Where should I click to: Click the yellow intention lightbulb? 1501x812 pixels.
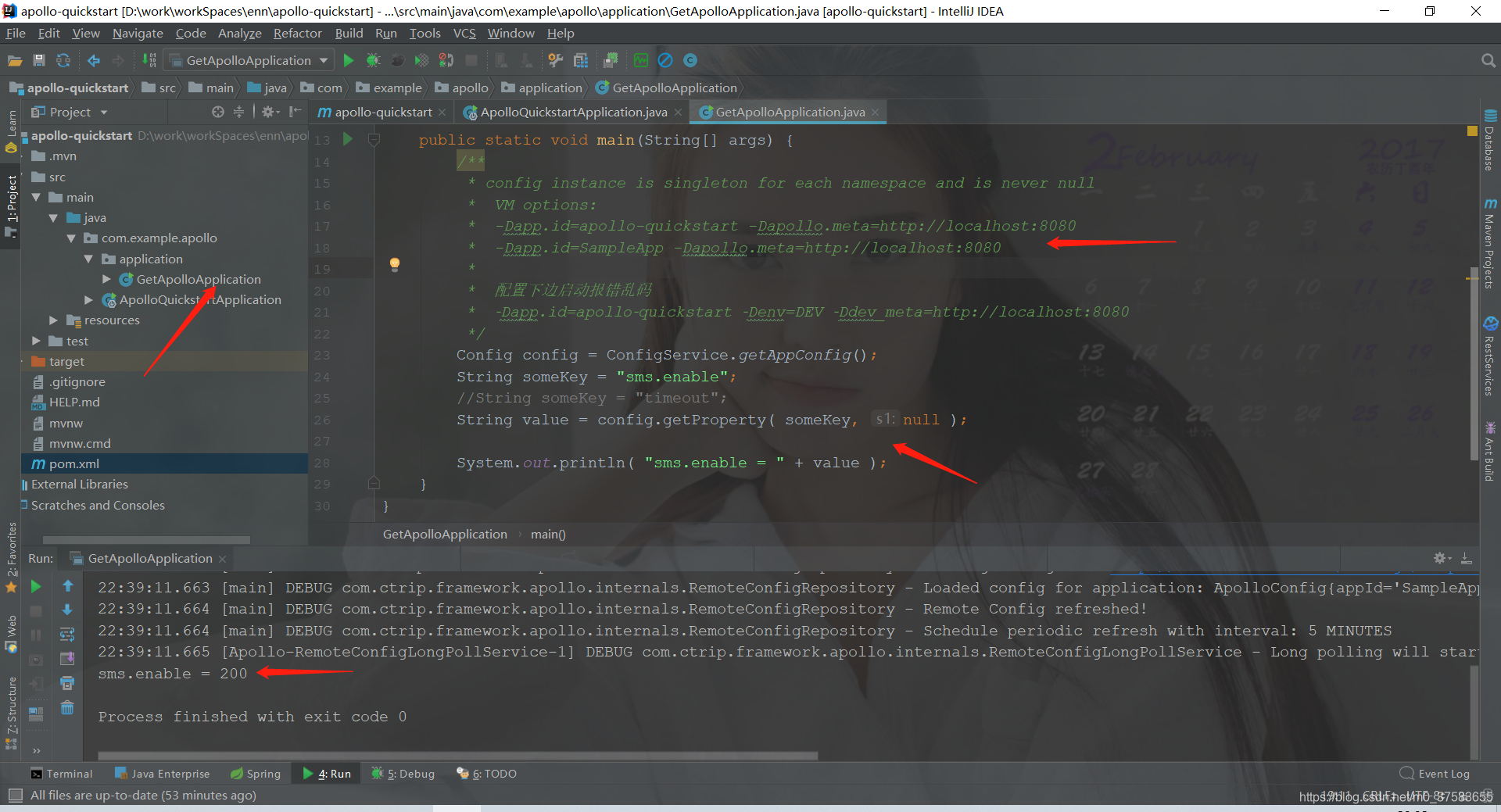395,264
